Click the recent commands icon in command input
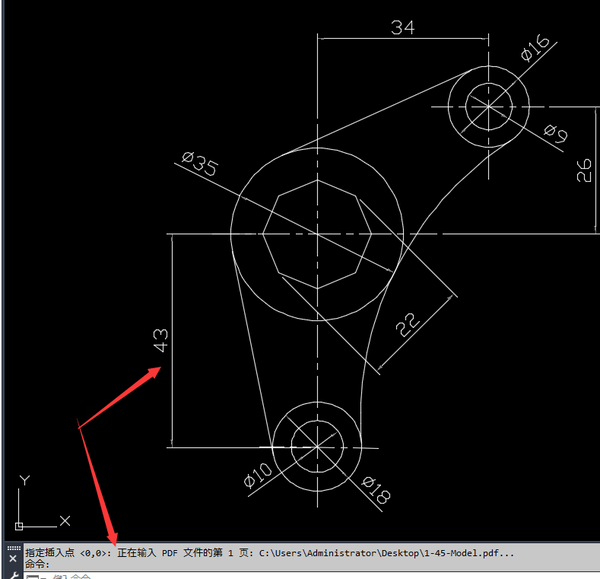The width and height of the screenshot is (600, 579). click(x=32, y=575)
